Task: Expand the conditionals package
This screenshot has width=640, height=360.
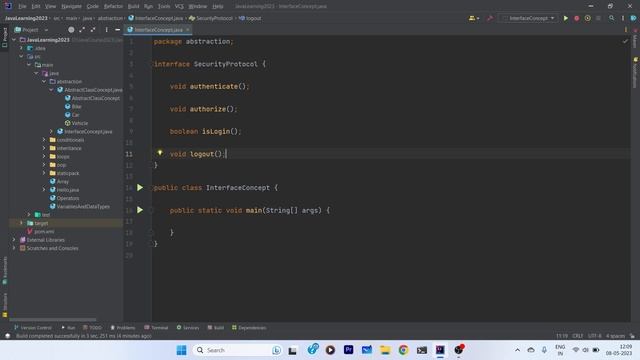Action: pyautogui.click(x=44, y=140)
